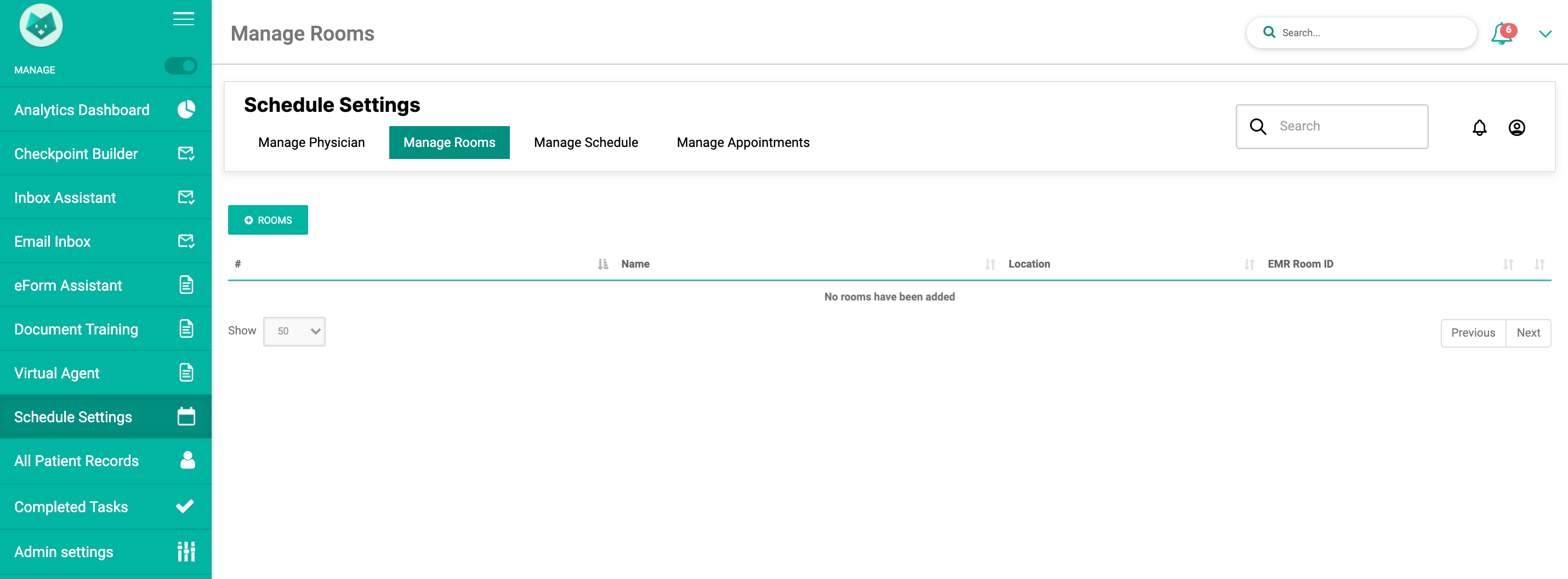Sort the EMR Room ID column
The image size is (1568, 579).
pos(1508,264)
